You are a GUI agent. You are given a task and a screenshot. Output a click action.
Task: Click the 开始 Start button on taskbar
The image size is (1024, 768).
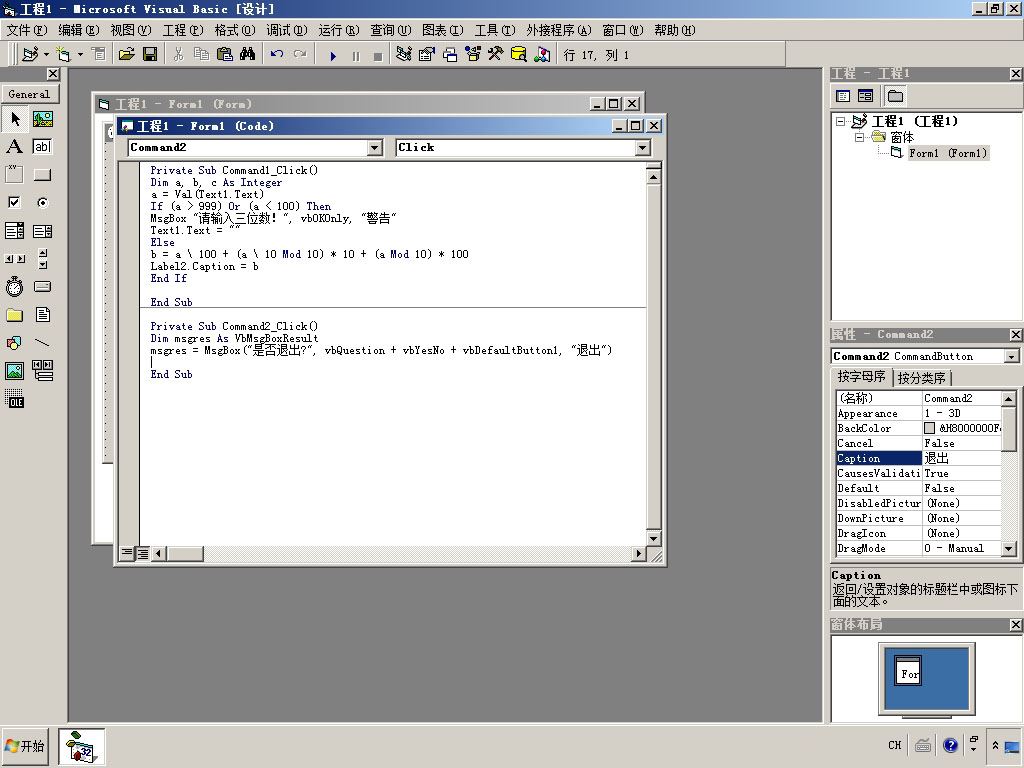25,746
